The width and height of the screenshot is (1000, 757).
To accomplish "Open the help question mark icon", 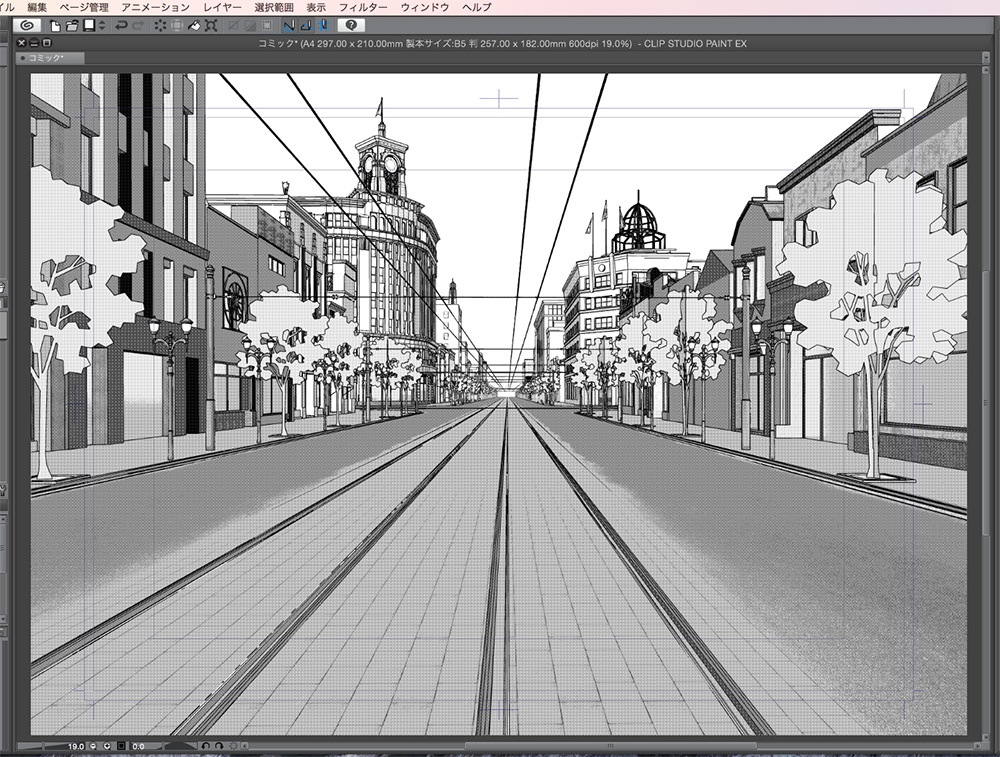I will [351, 24].
